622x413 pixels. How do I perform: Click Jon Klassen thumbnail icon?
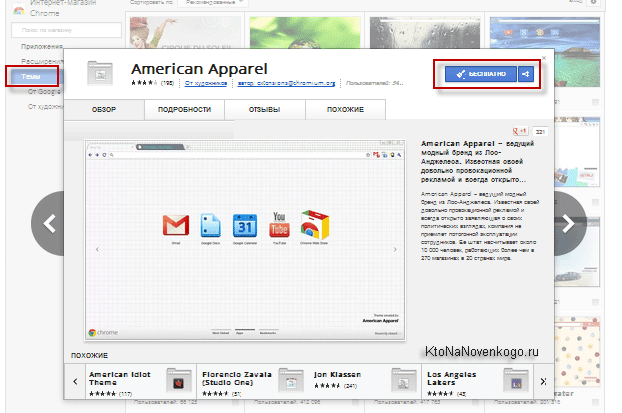403,380
